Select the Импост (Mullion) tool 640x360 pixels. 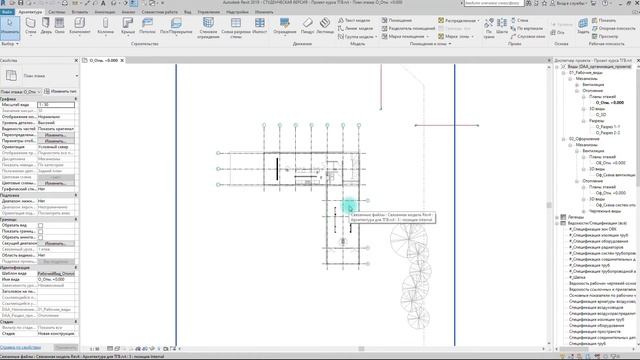point(260,25)
